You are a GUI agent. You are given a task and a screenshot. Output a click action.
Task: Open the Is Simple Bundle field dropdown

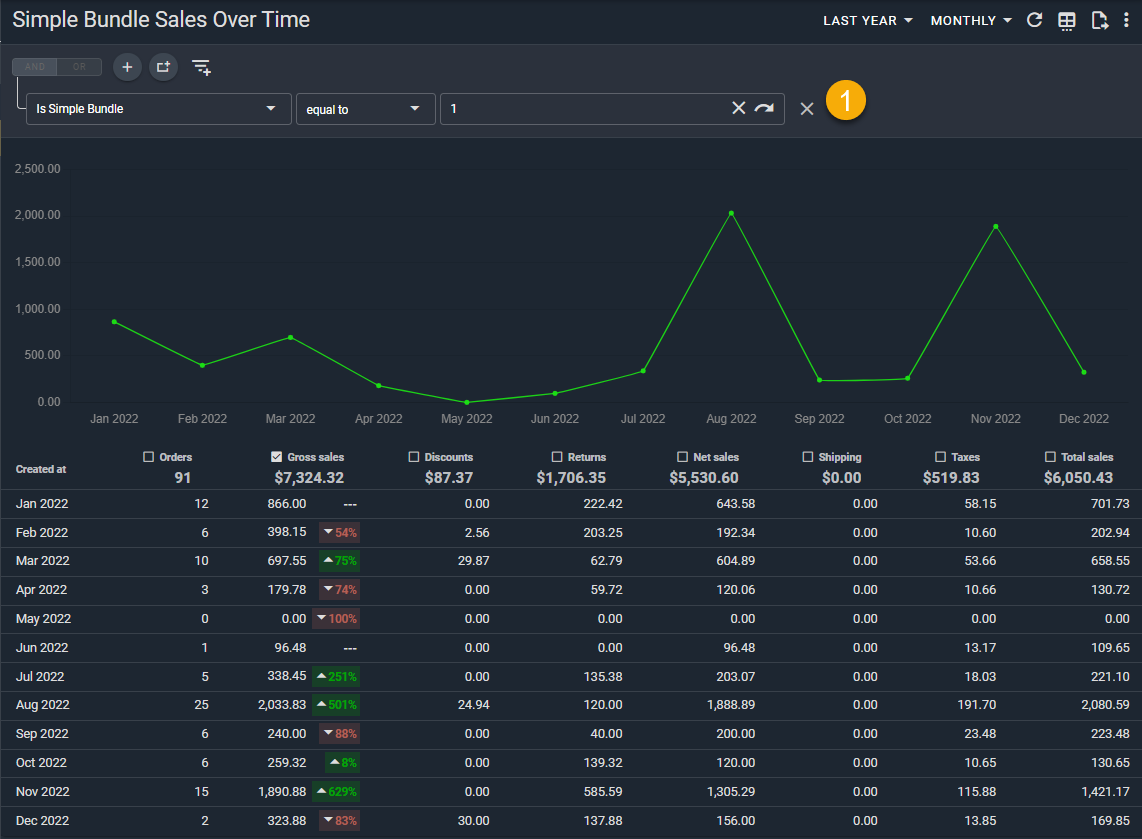pos(158,109)
